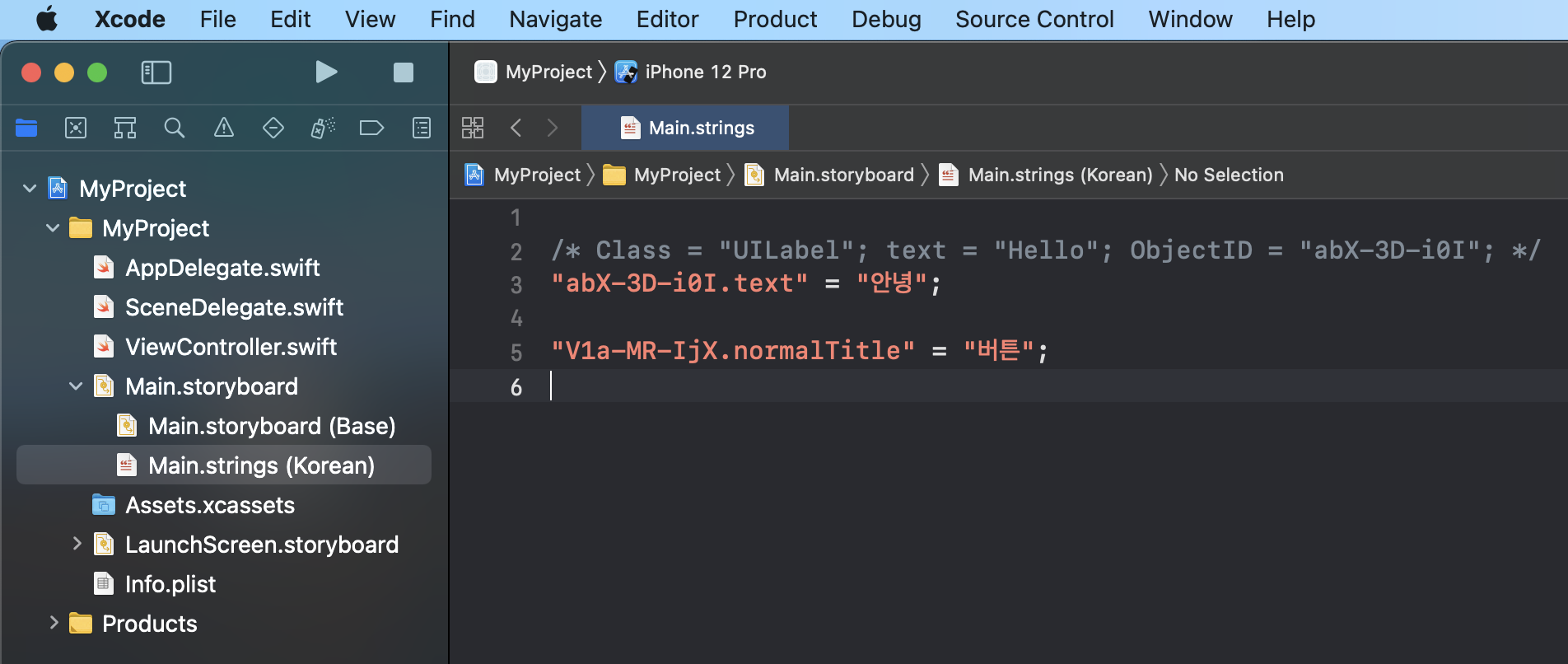This screenshot has width=1568, height=664.
Task: Select Info.plist file
Action: [224, 584]
